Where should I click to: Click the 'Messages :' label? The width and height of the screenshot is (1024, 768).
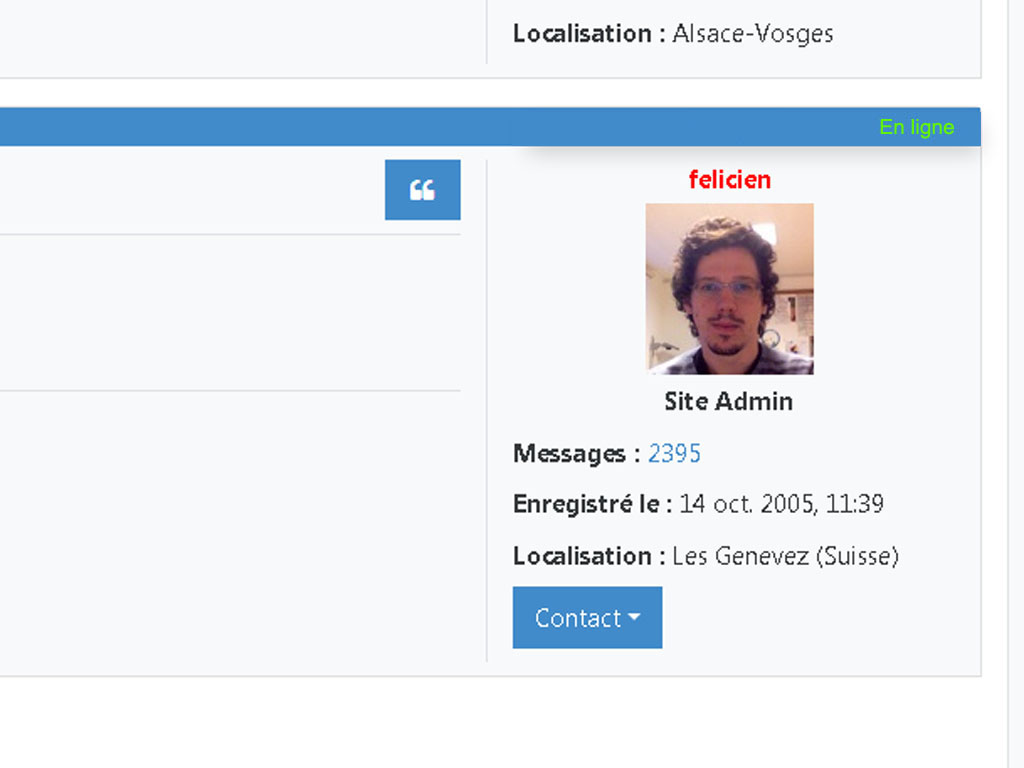pyautogui.click(x=576, y=454)
